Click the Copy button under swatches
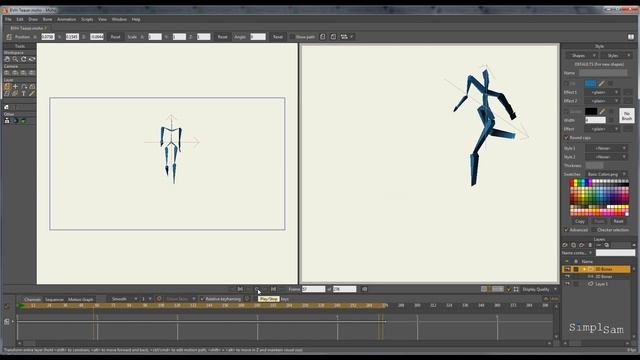640x360 pixels. pos(580,221)
